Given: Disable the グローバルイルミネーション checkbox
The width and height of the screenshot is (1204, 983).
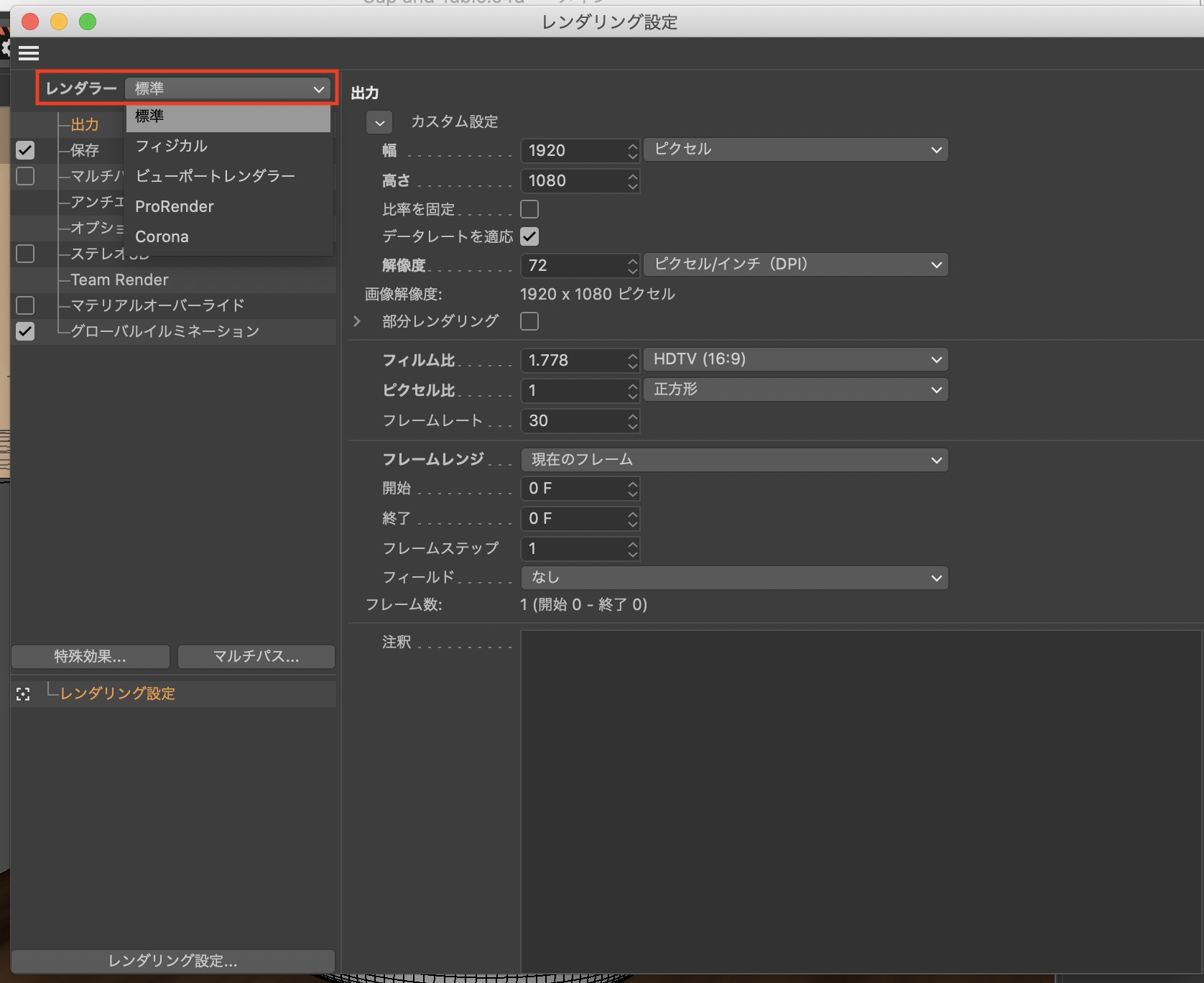Looking at the screenshot, I should 25,331.
